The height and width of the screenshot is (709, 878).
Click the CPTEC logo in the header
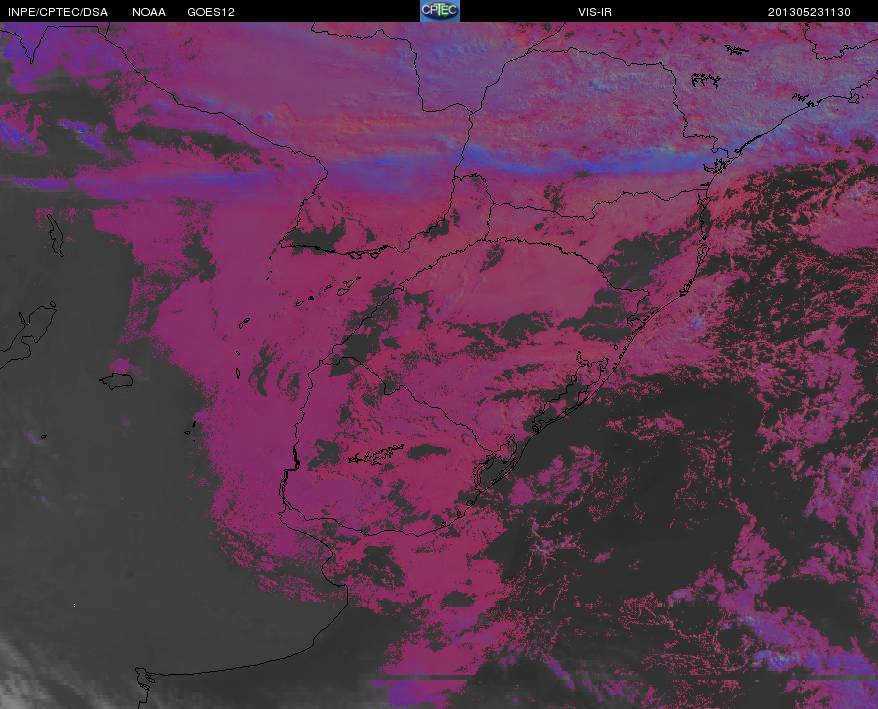440,11
